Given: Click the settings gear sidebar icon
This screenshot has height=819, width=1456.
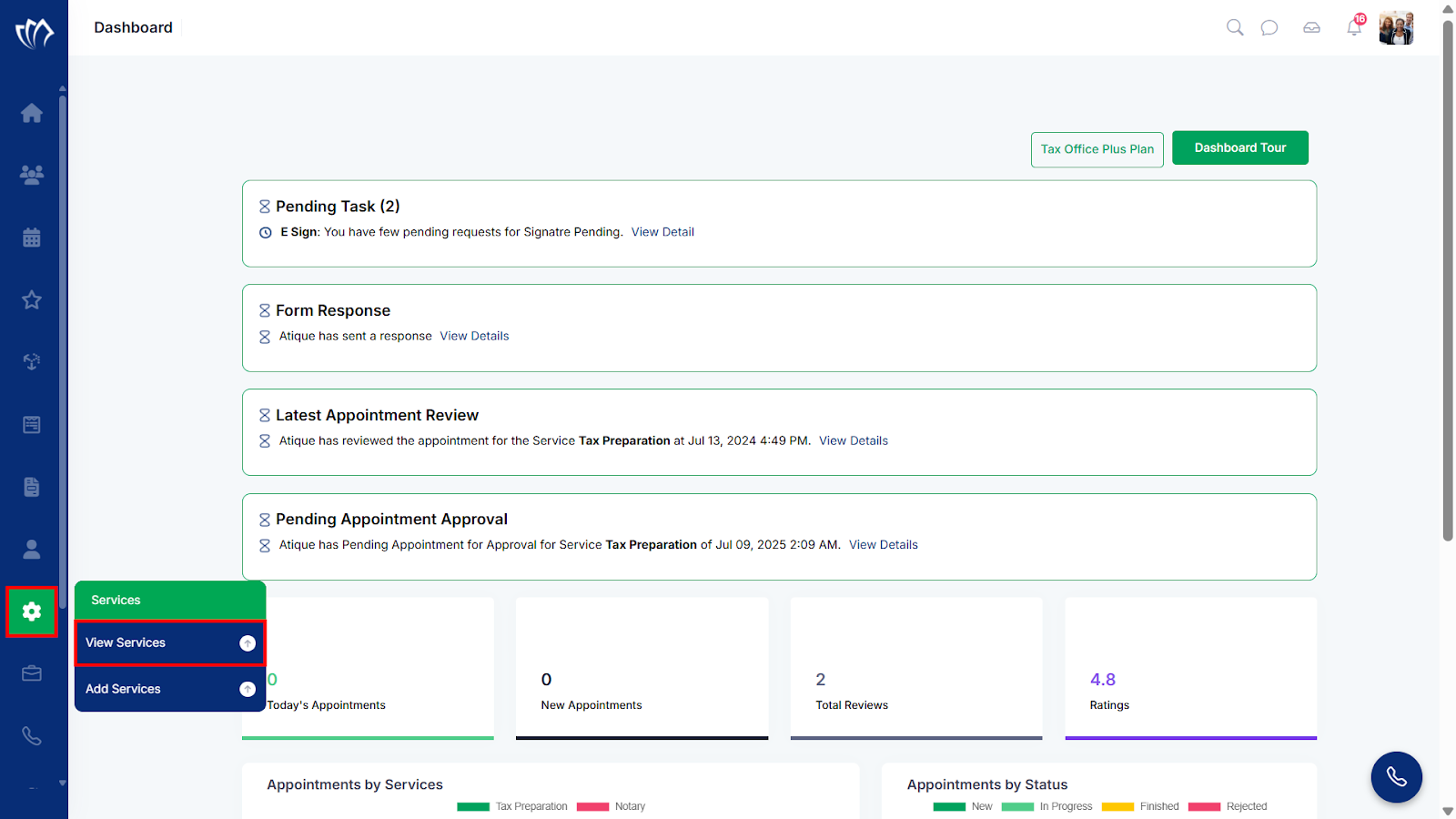Looking at the screenshot, I should (x=32, y=612).
